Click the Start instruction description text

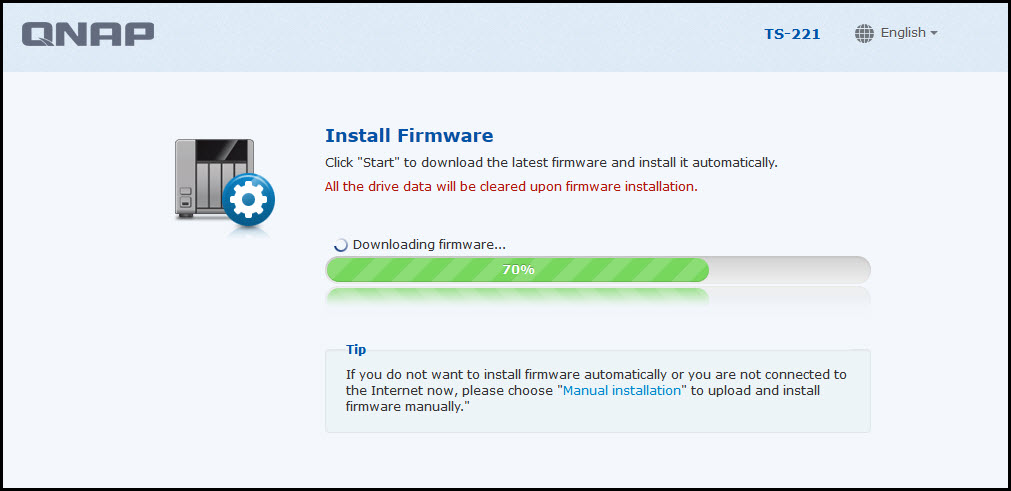pyautogui.click(x=551, y=162)
